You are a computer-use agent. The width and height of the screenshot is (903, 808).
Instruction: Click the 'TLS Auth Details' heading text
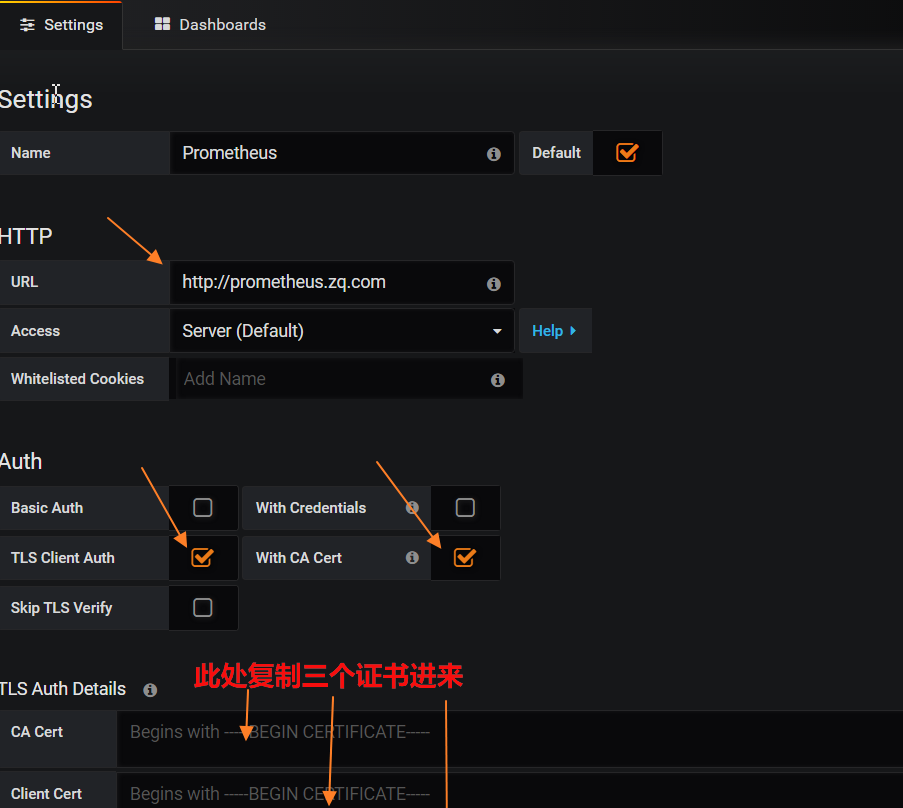pyautogui.click(x=63, y=689)
